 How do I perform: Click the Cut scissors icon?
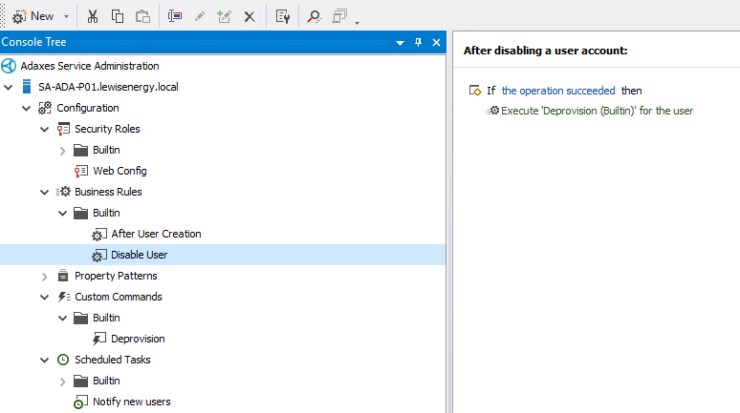click(92, 17)
